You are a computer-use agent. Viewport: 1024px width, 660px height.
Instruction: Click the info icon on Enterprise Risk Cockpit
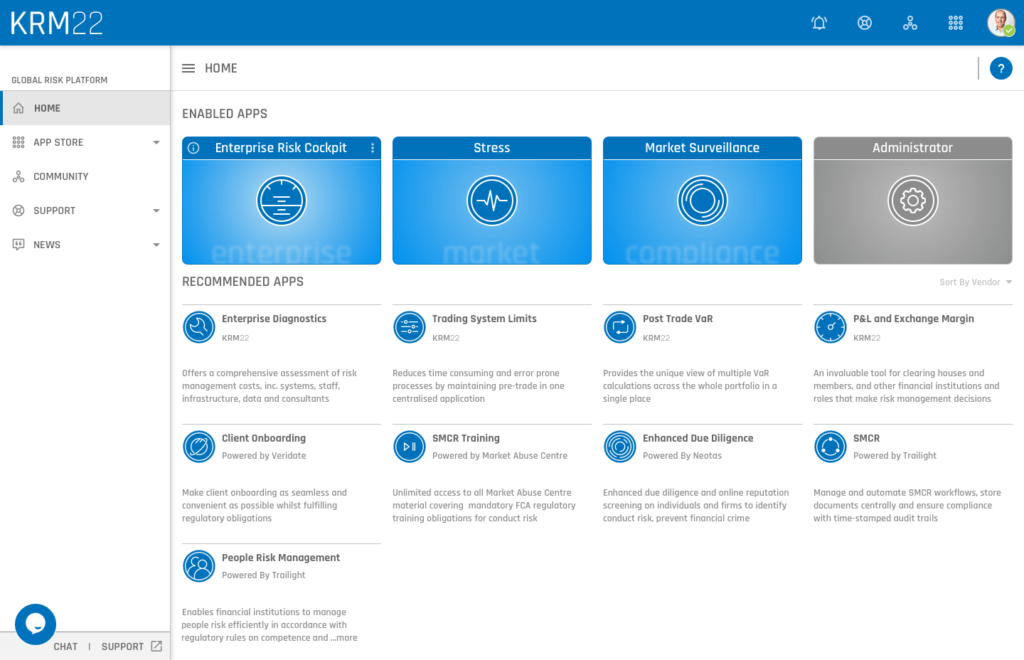[x=194, y=148]
